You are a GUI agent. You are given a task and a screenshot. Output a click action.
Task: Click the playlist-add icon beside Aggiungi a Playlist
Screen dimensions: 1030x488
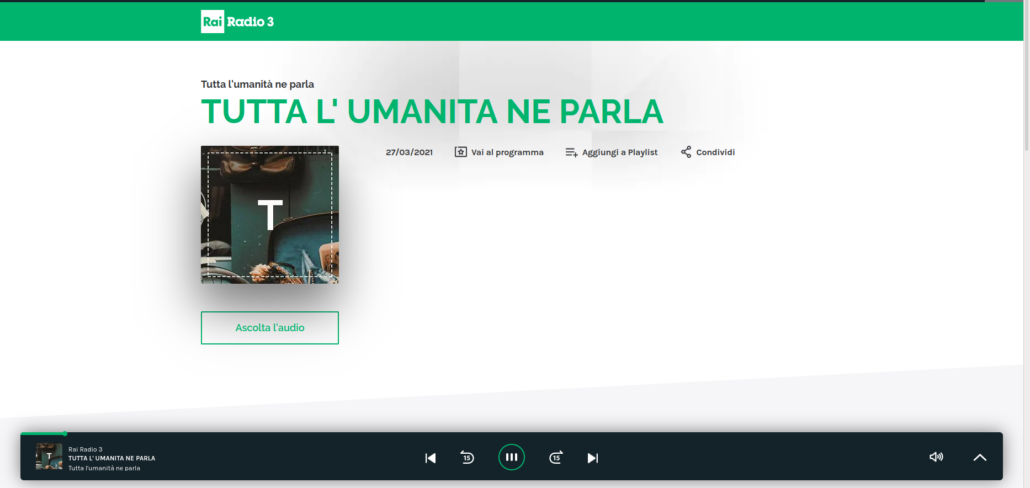pos(571,152)
